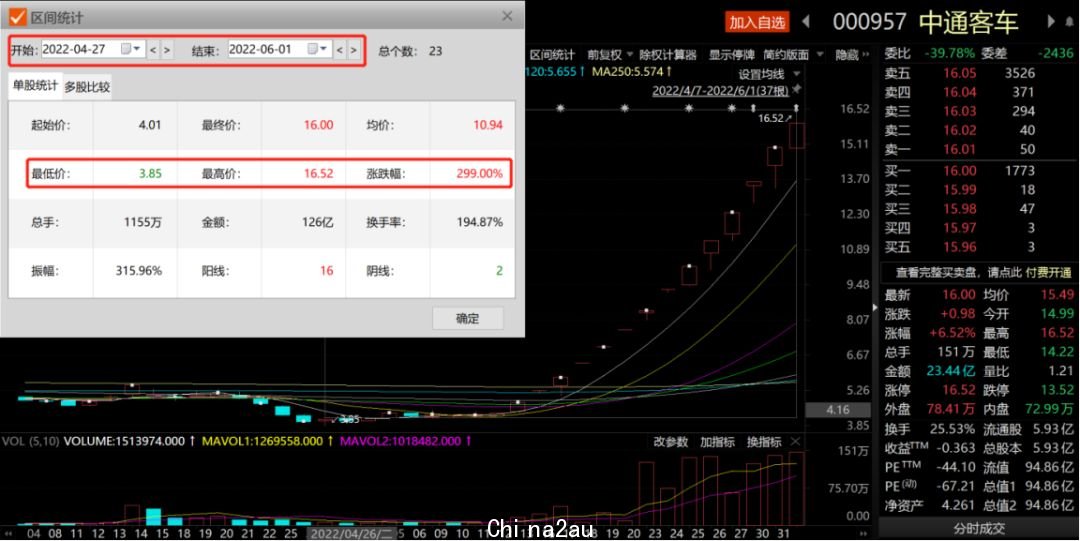Open the start date calendar dropdown
This screenshot has width=1080, height=541.
point(131,49)
